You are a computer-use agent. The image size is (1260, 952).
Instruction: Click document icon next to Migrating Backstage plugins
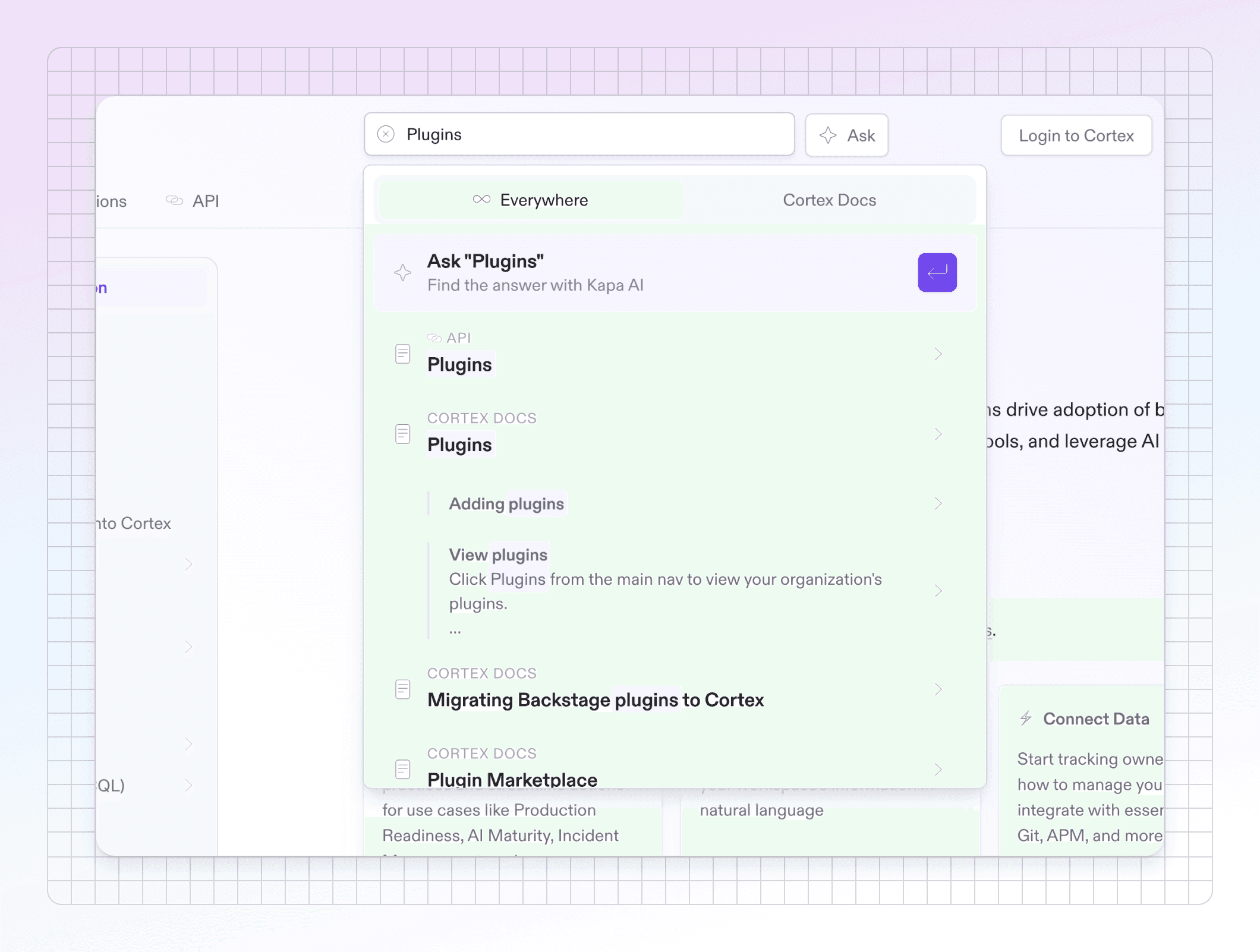[402, 689]
